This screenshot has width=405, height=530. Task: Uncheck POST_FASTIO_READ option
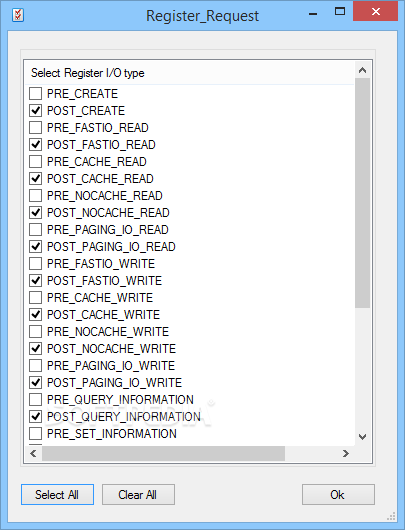click(x=35, y=145)
